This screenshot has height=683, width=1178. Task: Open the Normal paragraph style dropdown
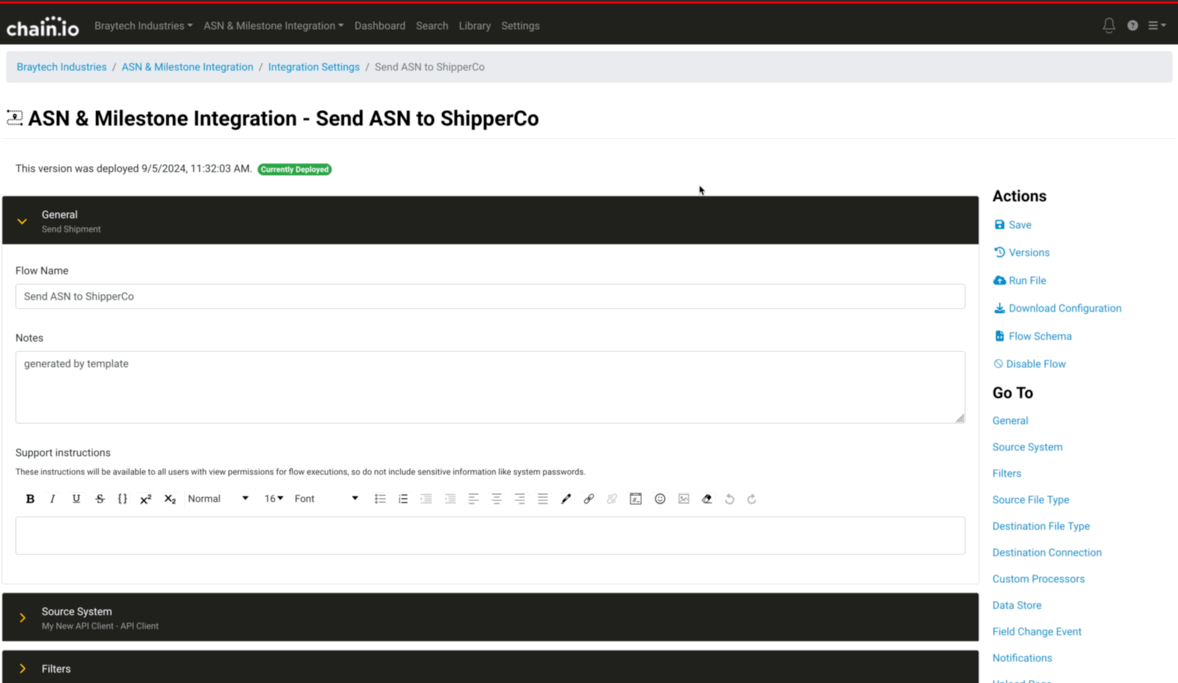pos(218,499)
